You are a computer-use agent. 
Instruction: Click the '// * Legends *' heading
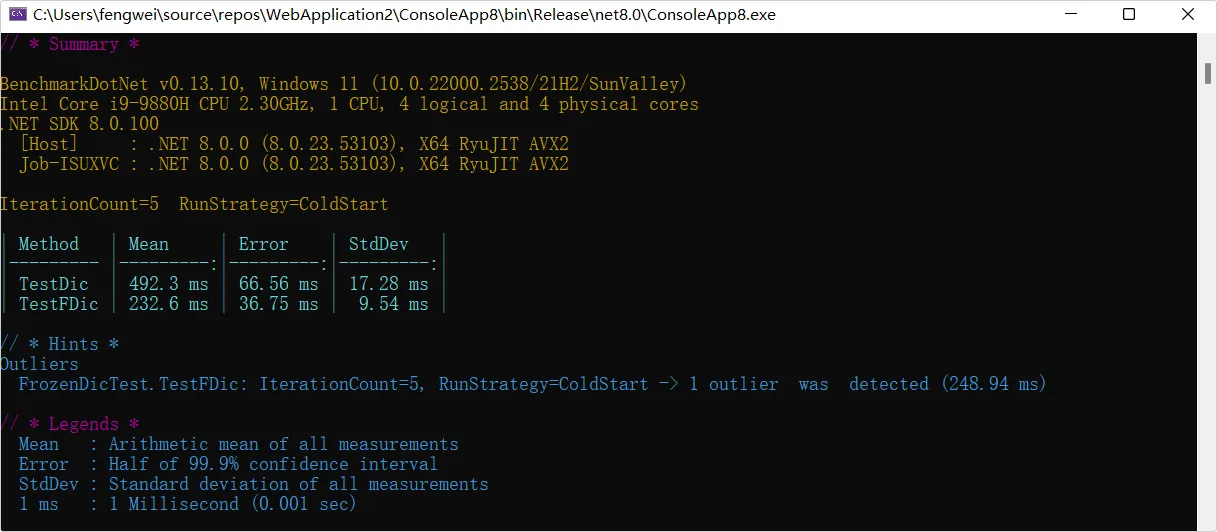click(x=70, y=424)
